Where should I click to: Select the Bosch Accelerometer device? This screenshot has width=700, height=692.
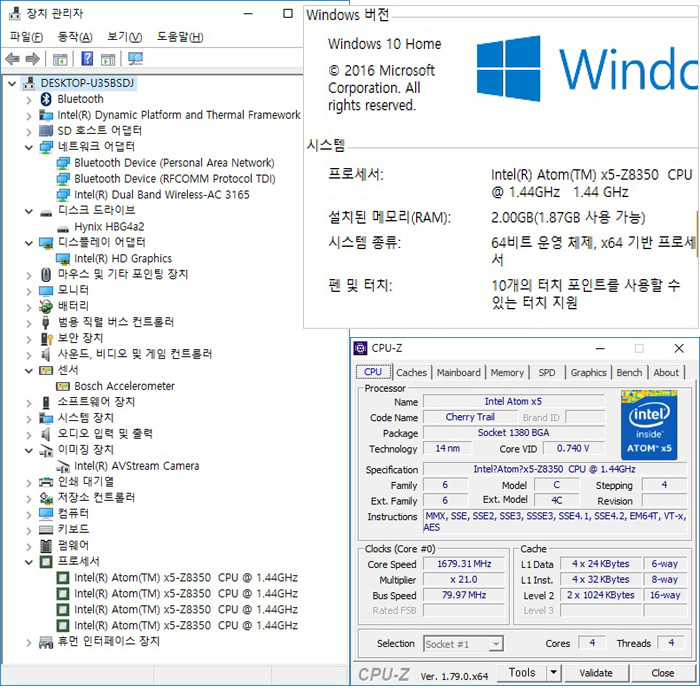[124, 386]
